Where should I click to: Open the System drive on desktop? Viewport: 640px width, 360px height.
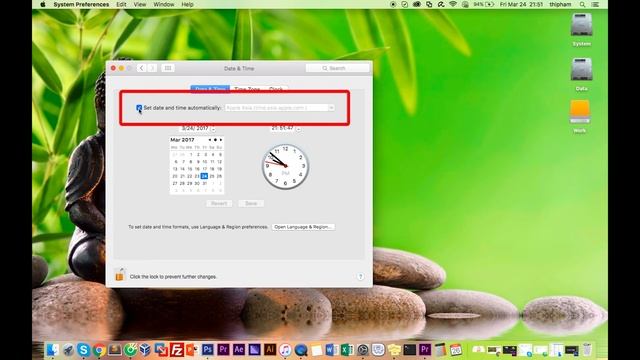coord(582,29)
